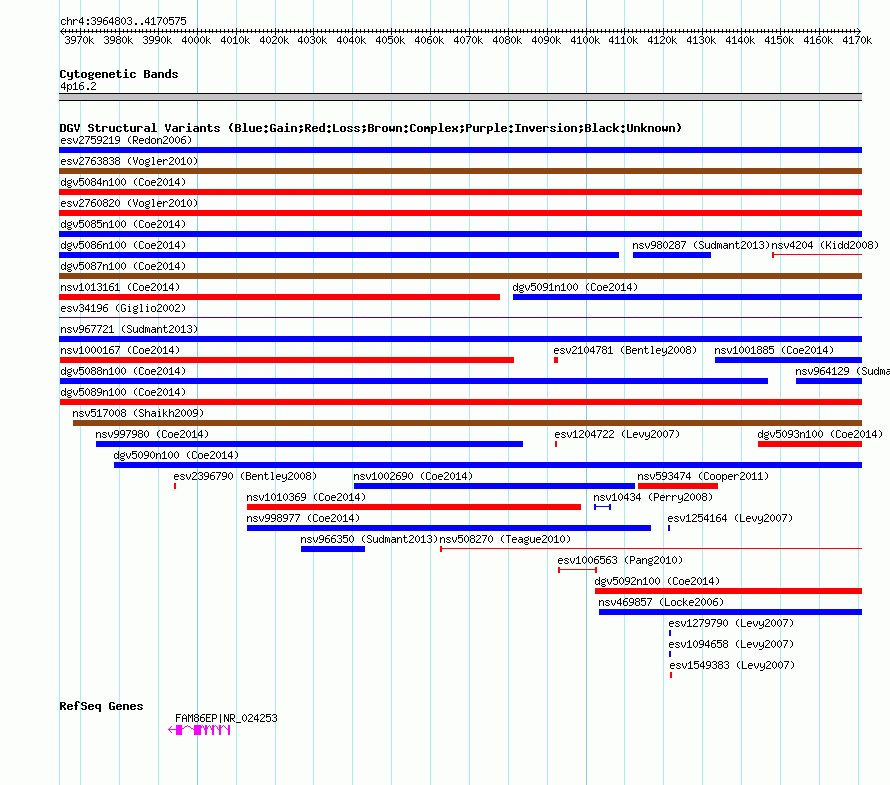Screen dimensions: 890x785
Task: Click the esv2759219 (Redon2006) variant label
Action: pyautogui.click(x=126, y=140)
